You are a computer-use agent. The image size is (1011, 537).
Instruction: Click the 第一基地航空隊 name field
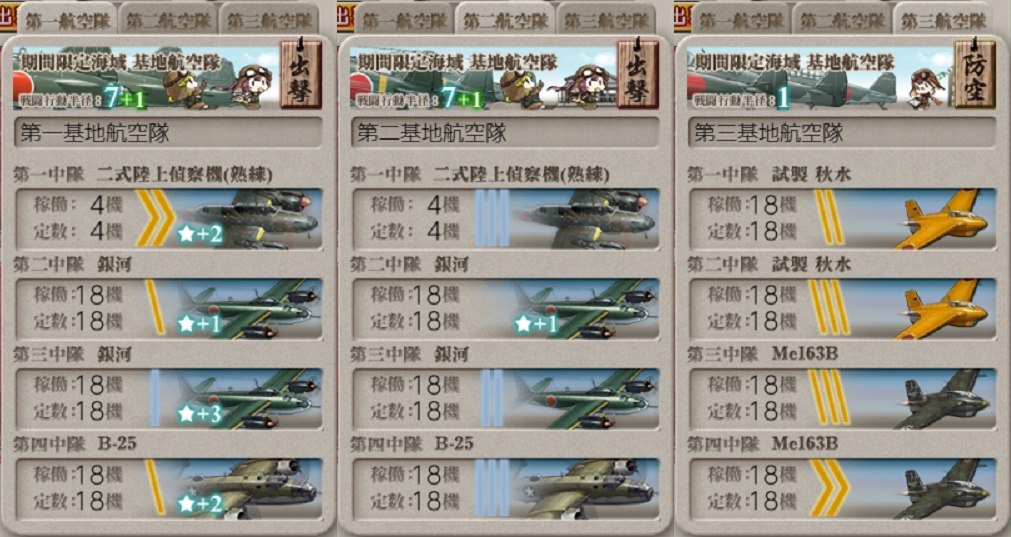click(x=168, y=133)
